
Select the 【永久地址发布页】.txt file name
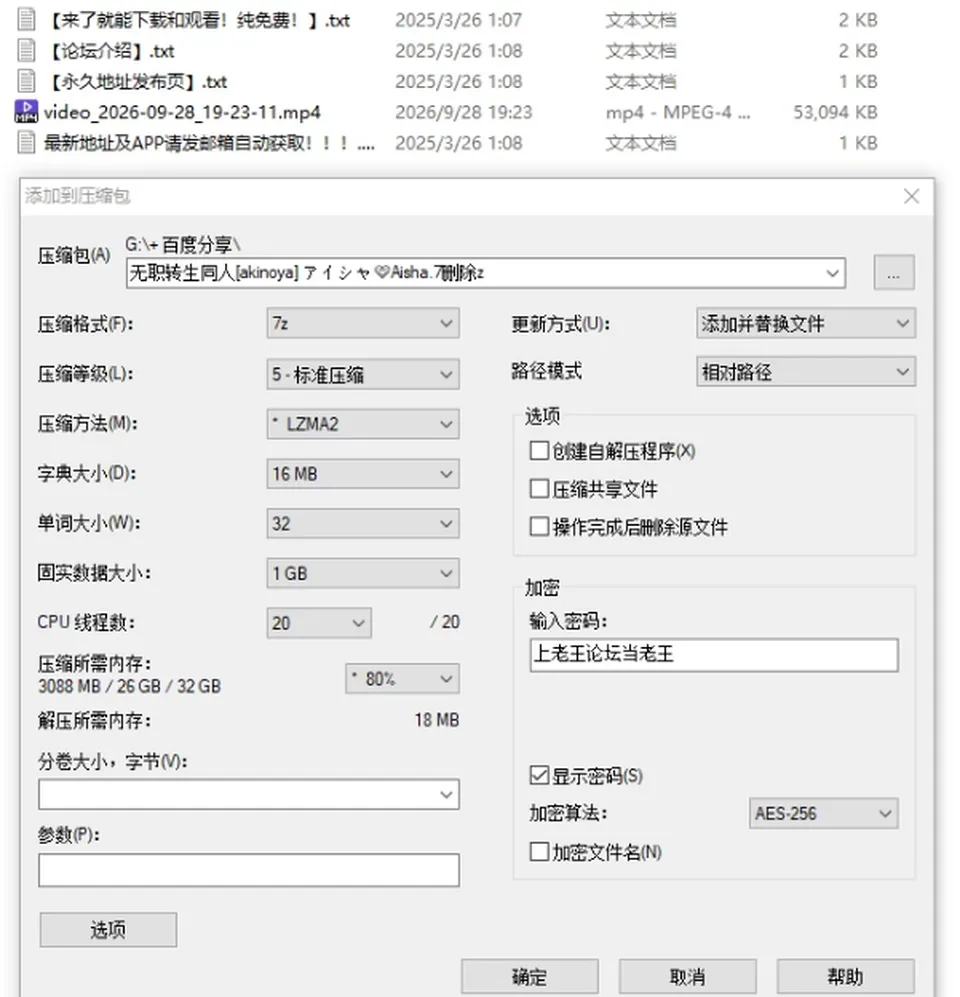[x=137, y=81]
